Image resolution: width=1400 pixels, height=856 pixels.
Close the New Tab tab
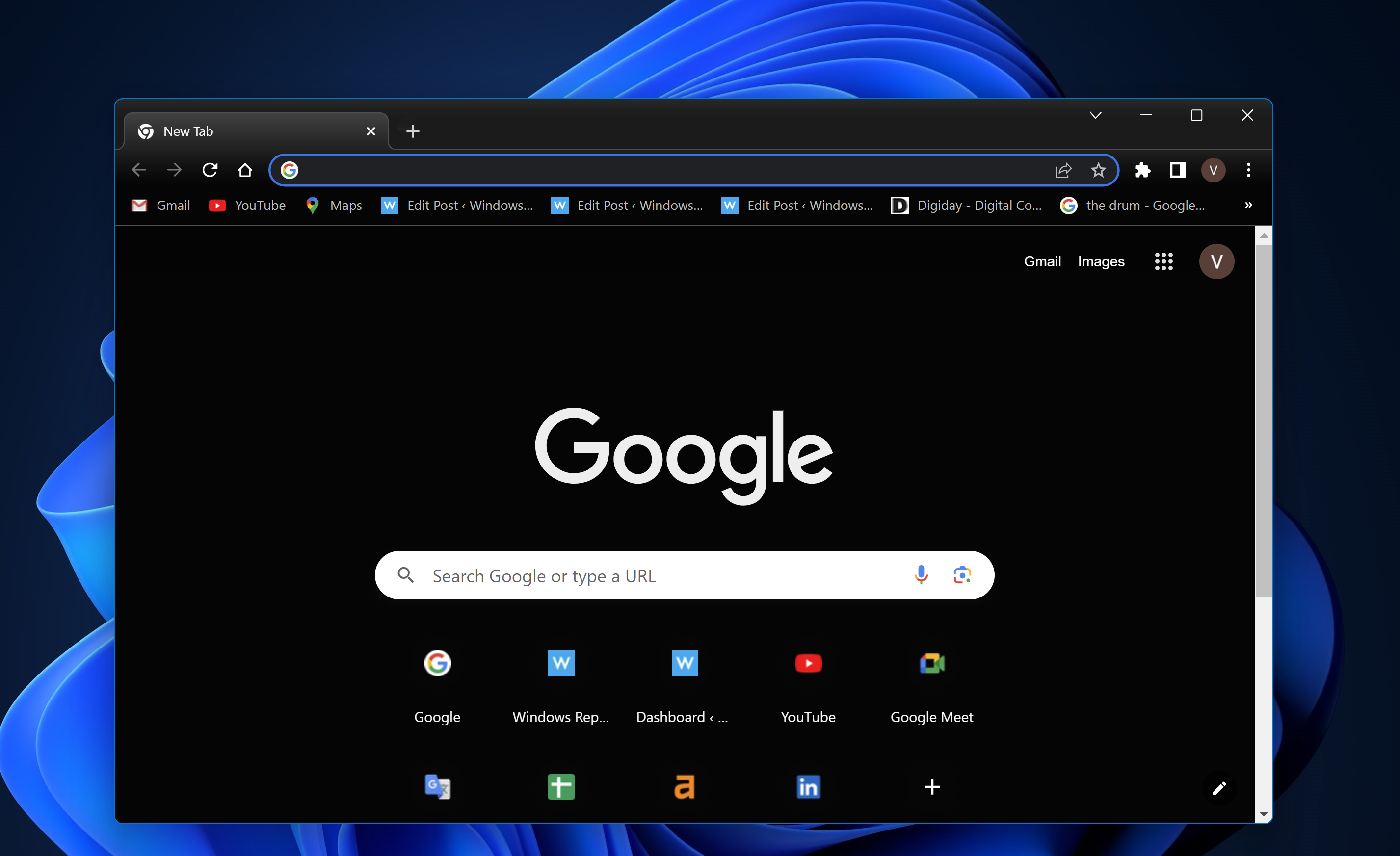pyautogui.click(x=371, y=131)
